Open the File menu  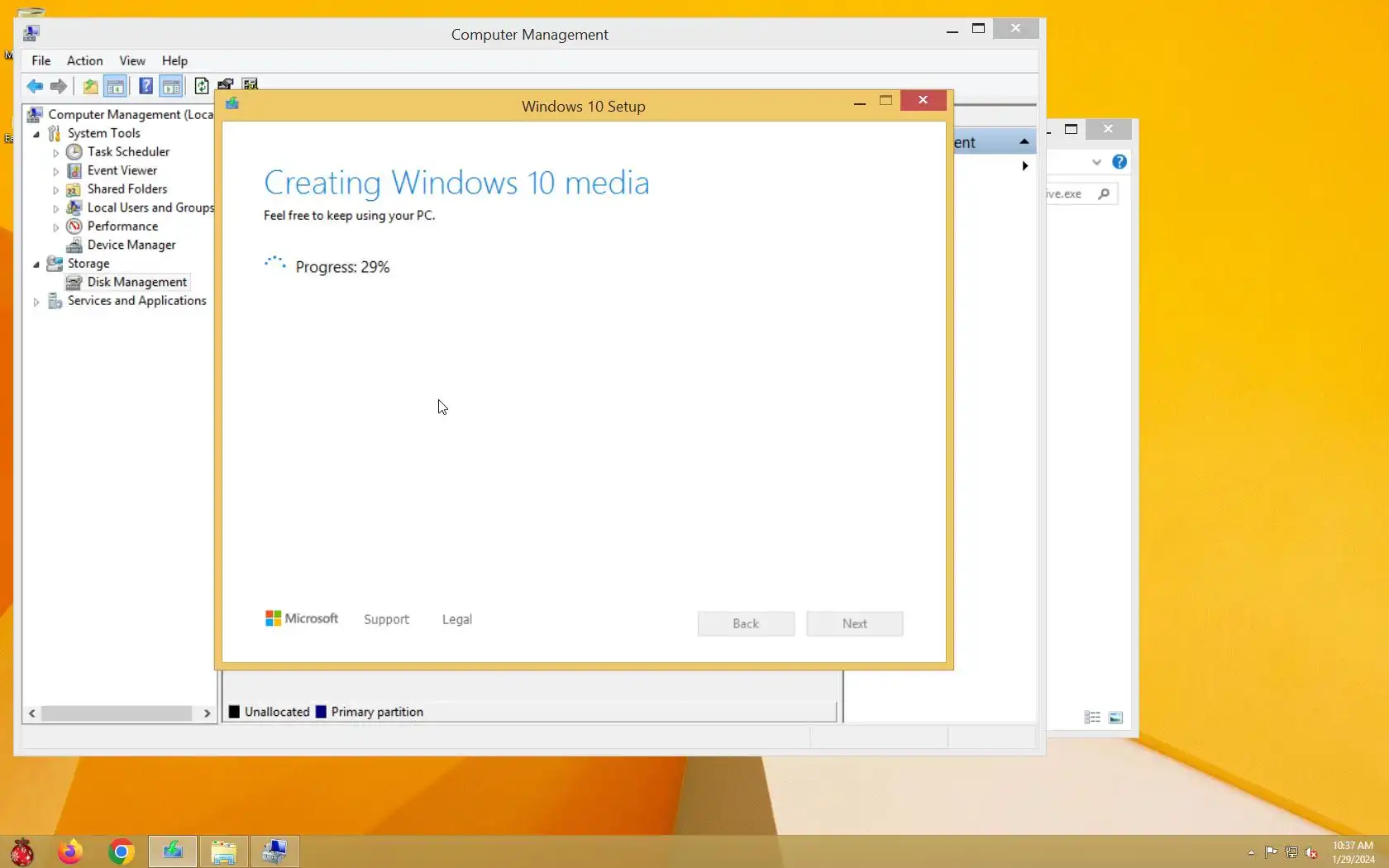pyautogui.click(x=41, y=60)
